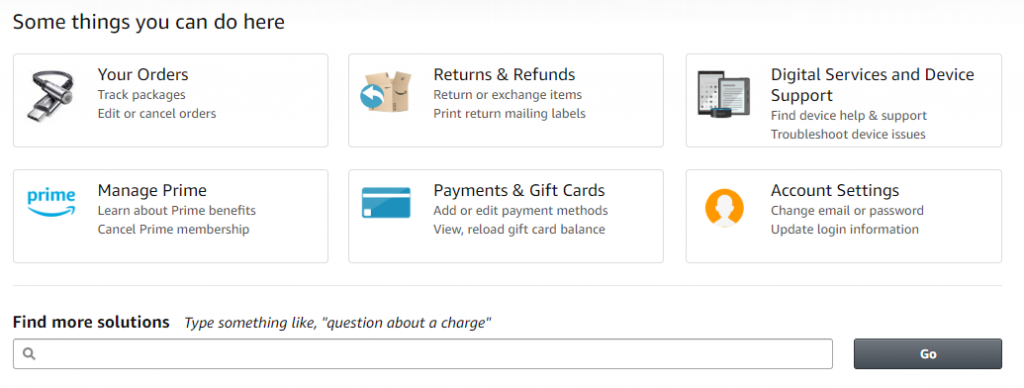
Task: Open the Manage Prime heading
Action: (152, 191)
